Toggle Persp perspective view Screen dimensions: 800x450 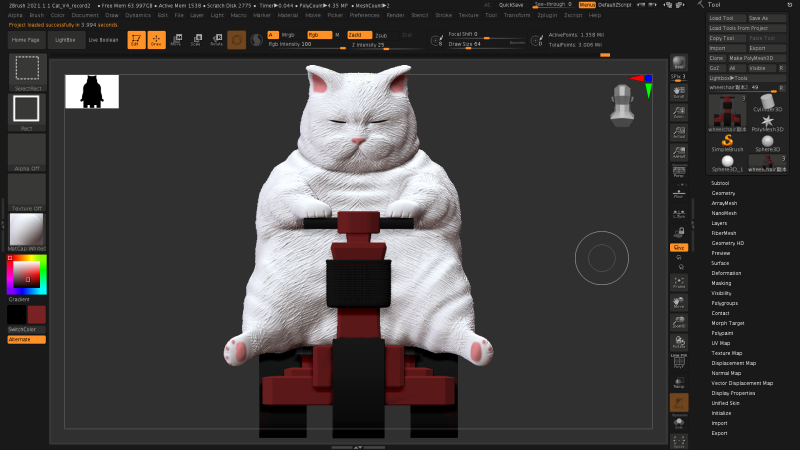tap(679, 173)
